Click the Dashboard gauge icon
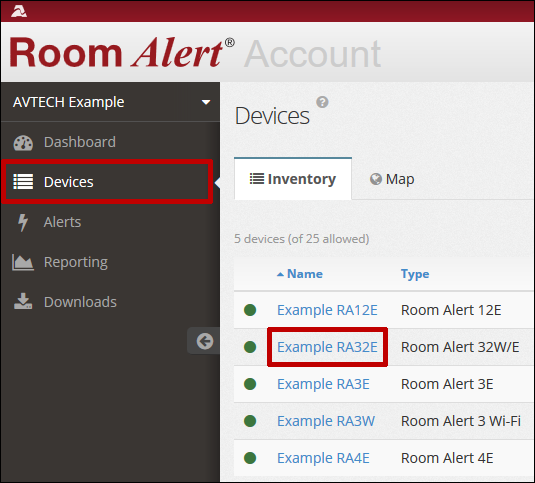This screenshot has height=483, width=535. point(23,143)
